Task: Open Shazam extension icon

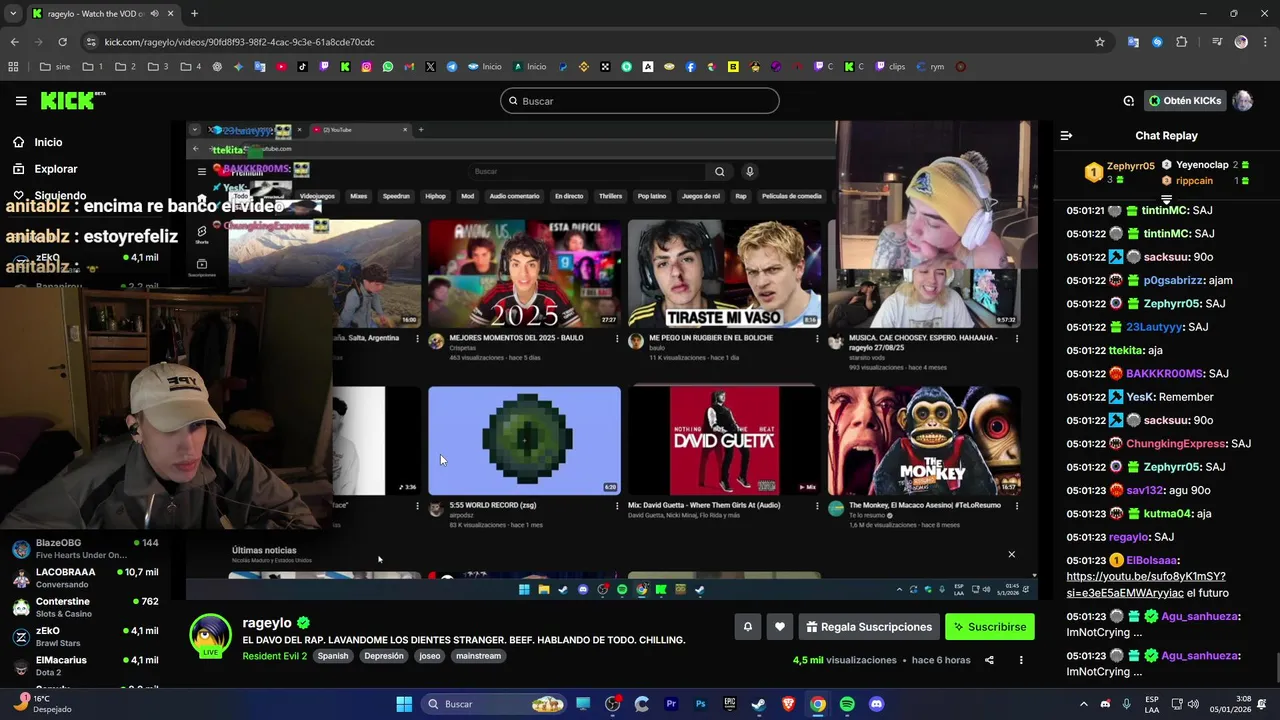Action: [1157, 42]
